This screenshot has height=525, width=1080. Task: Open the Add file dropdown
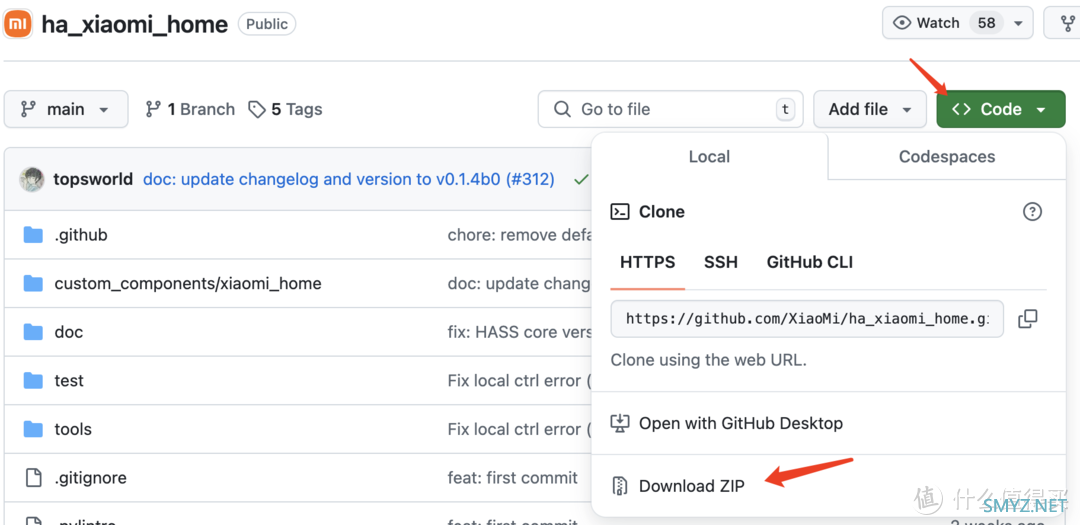[x=870, y=109]
